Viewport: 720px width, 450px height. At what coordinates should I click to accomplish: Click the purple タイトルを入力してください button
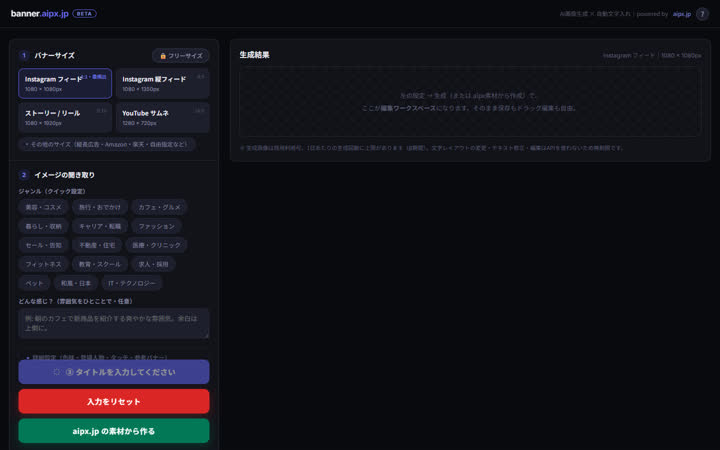(114, 372)
